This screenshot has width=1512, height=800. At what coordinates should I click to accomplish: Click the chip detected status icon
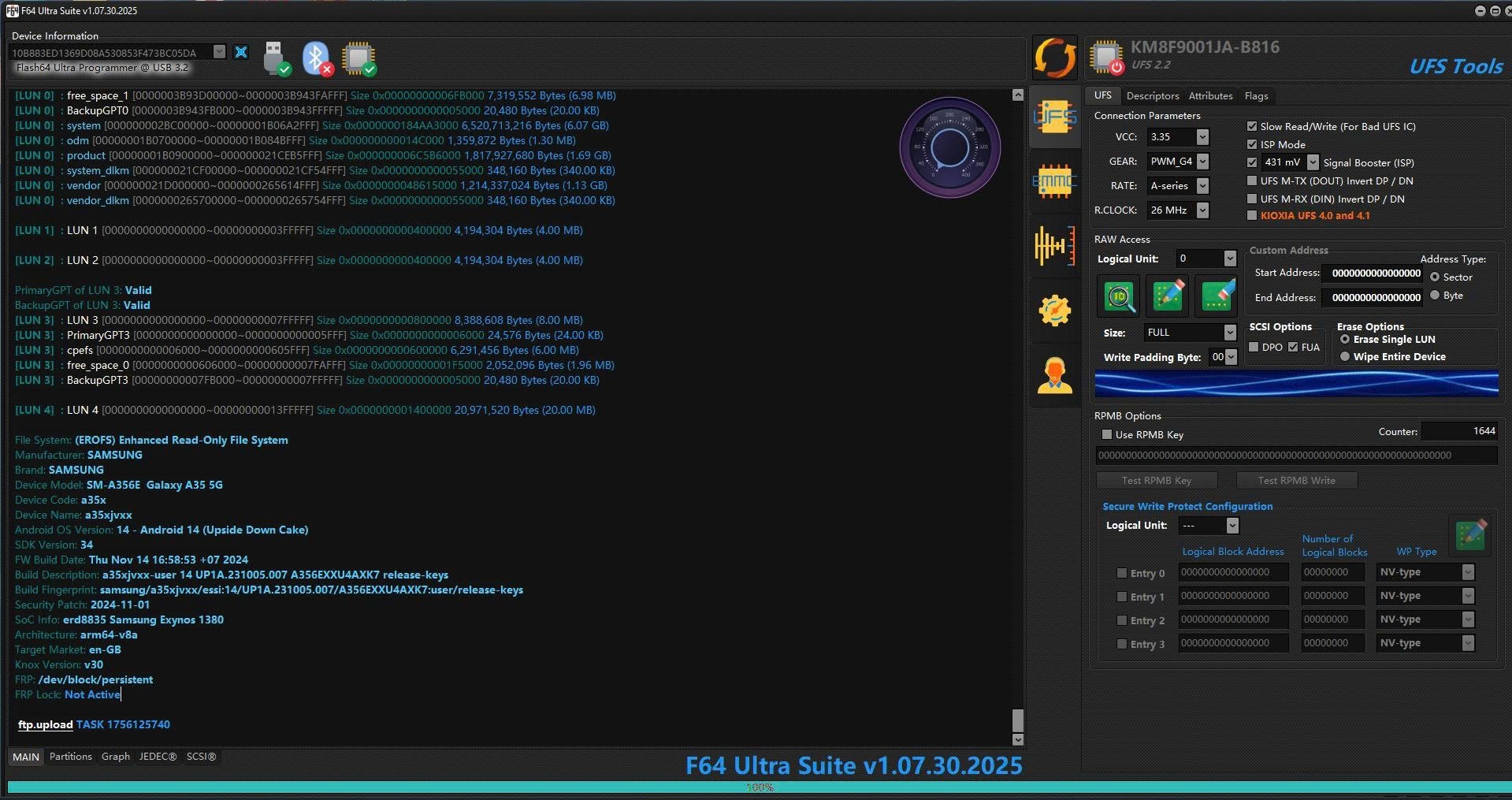(358, 58)
